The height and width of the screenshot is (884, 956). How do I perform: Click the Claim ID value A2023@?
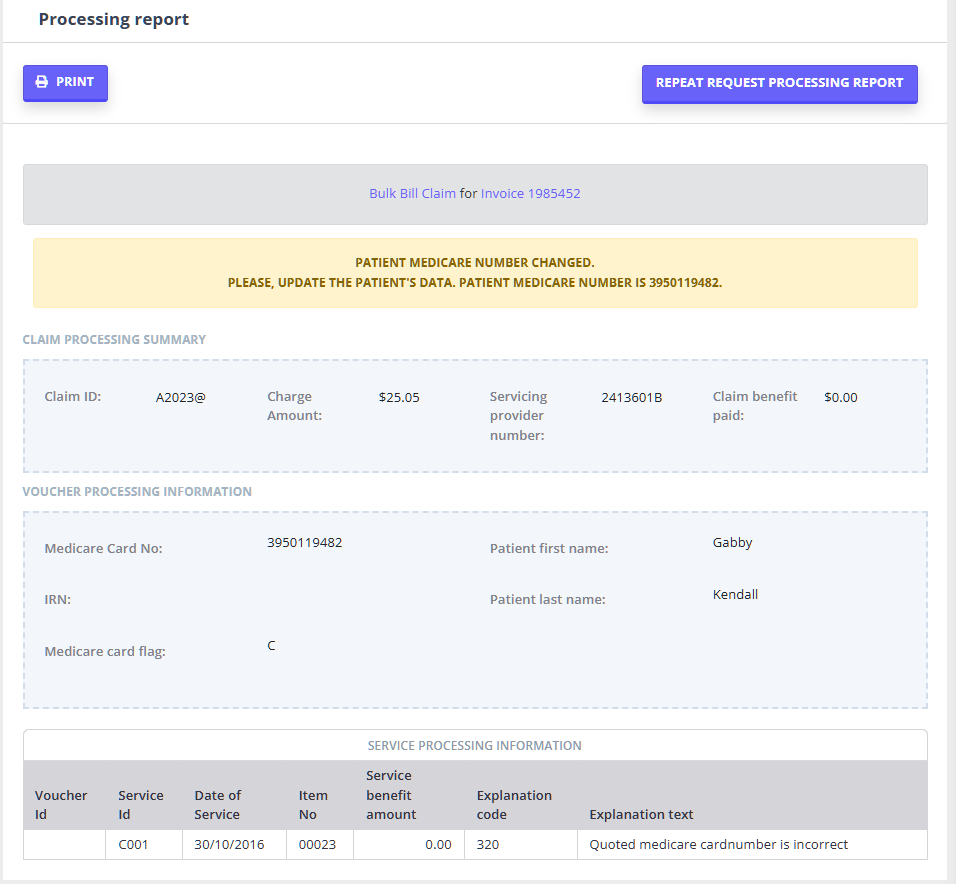coord(180,397)
